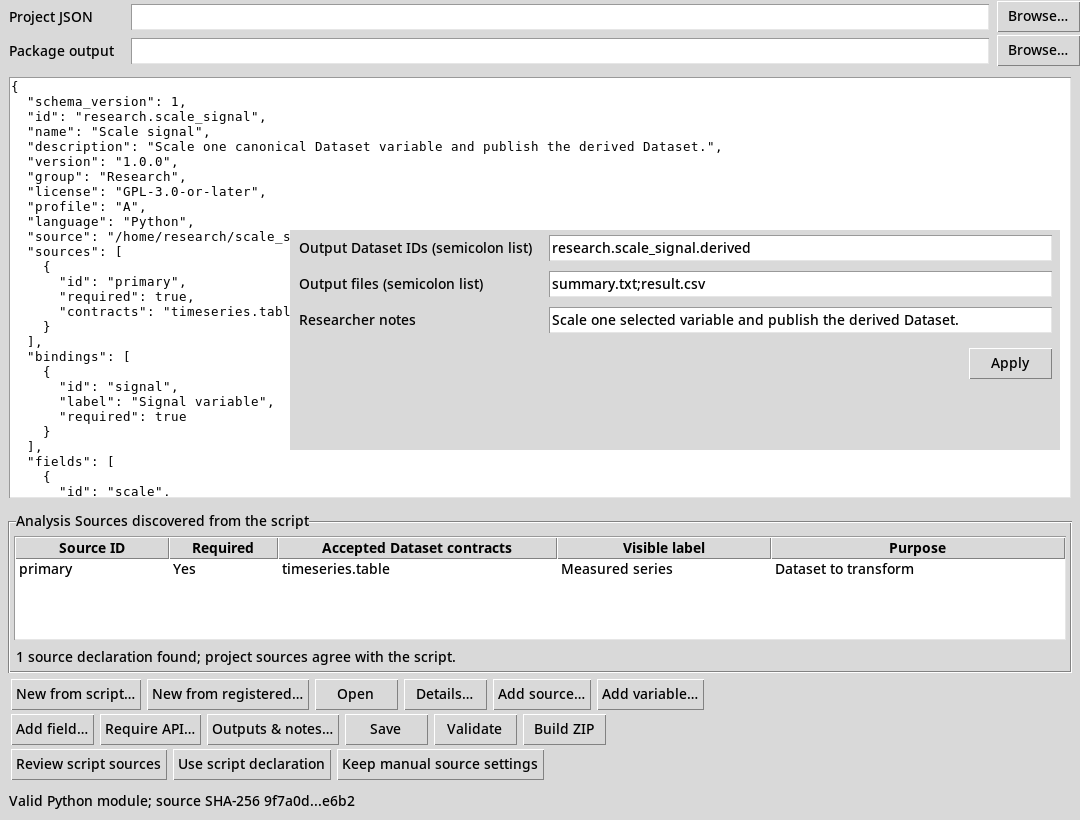Viewport: 1080px width, 820px height.
Task: Open an existing project
Action: [355, 695]
